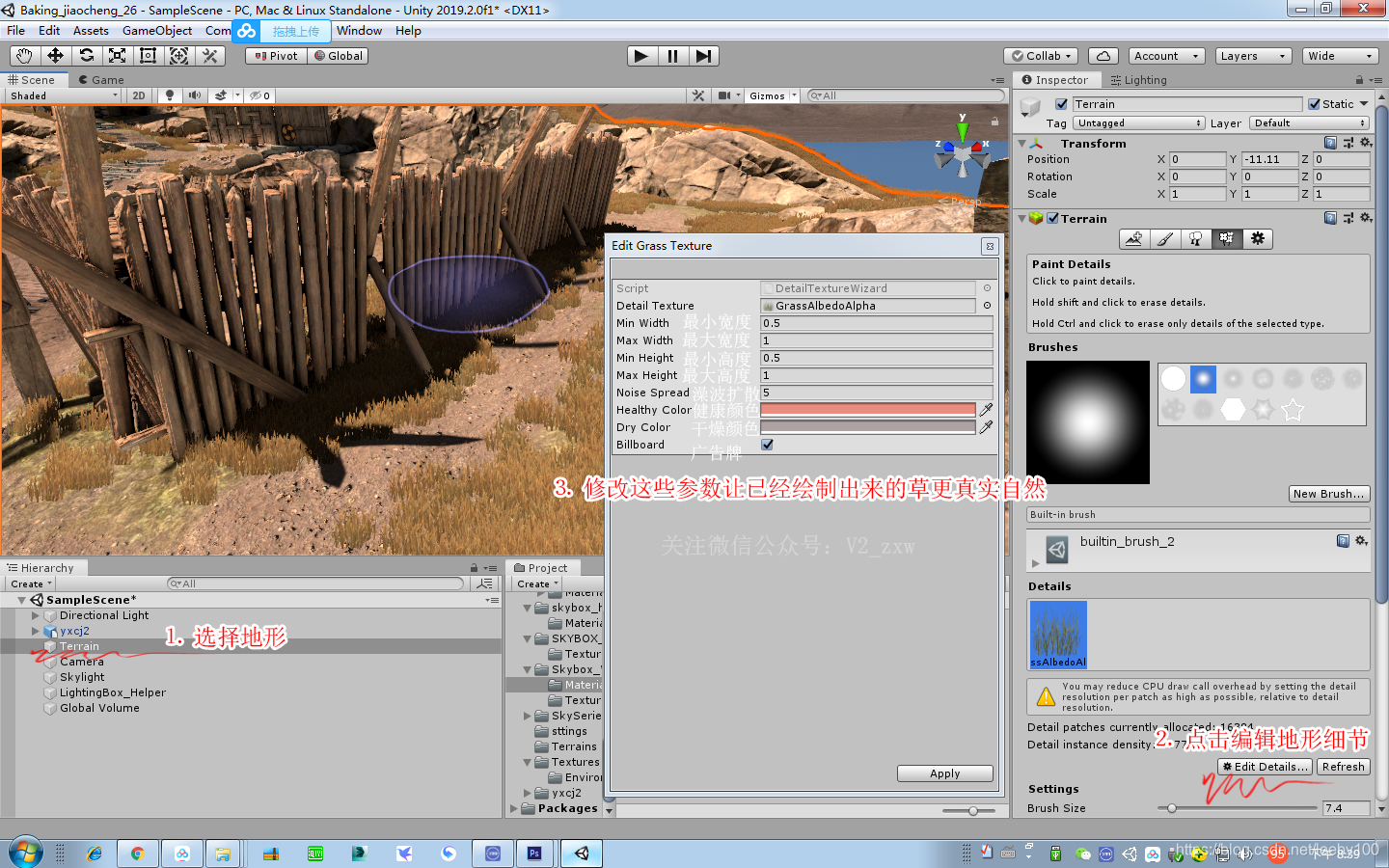Open the File menu
Image resolution: width=1389 pixels, height=868 pixels.
pyautogui.click(x=16, y=31)
